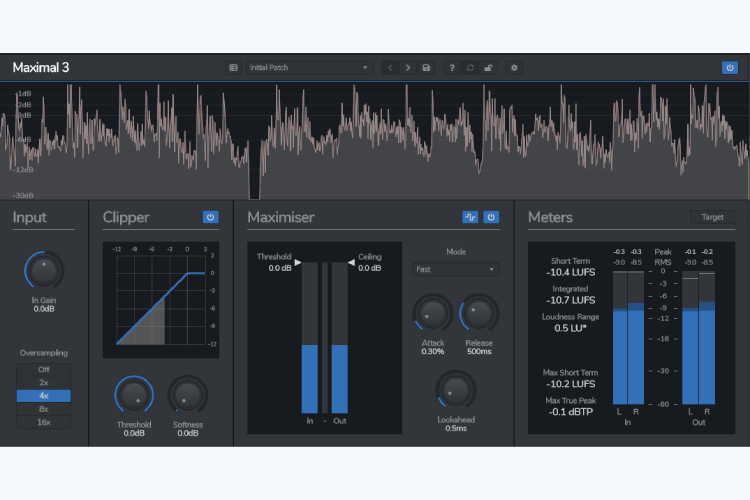Open the Initial Patch preset dropdown

[309, 68]
